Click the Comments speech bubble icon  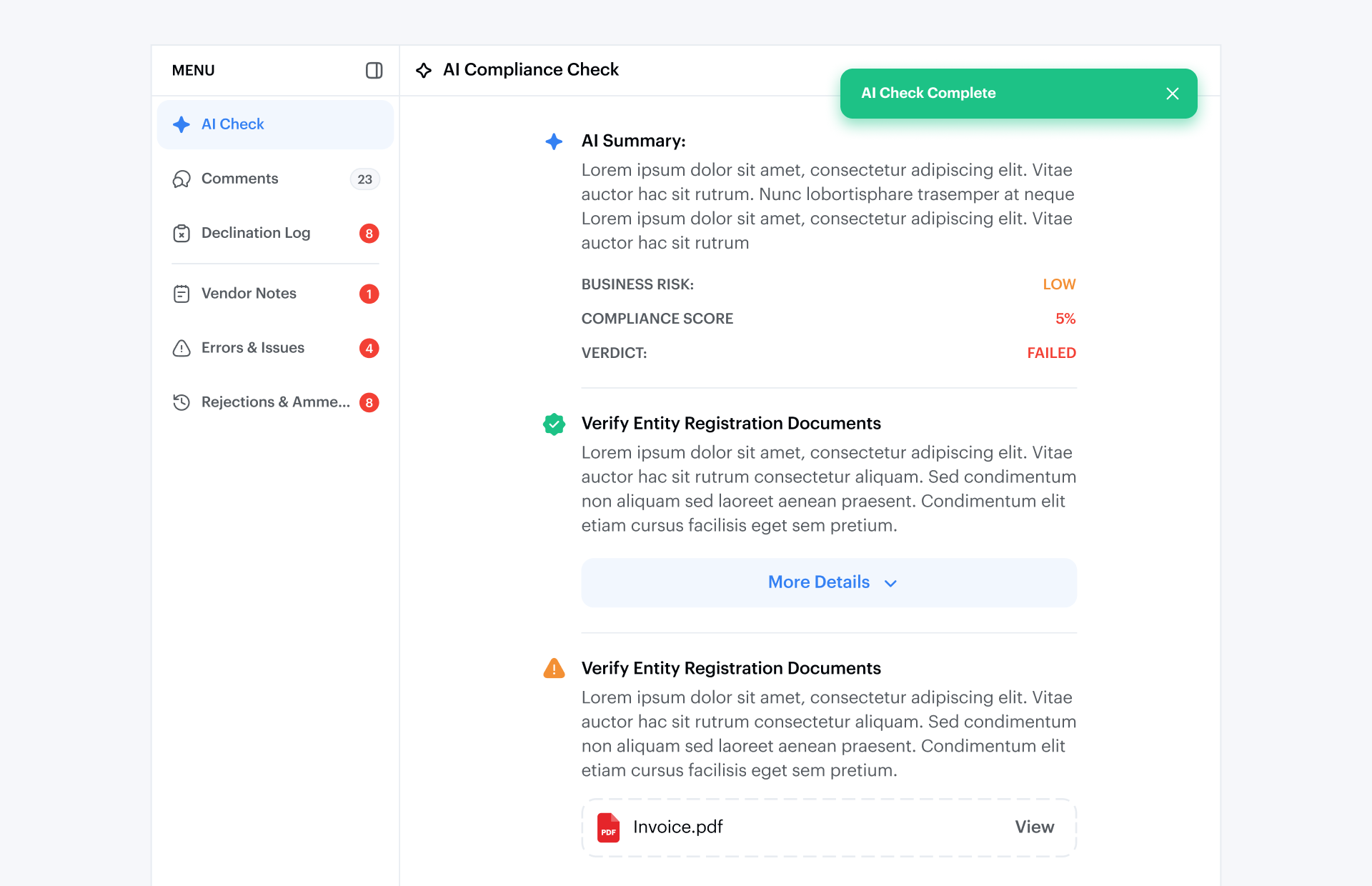pyautogui.click(x=182, y=179)
